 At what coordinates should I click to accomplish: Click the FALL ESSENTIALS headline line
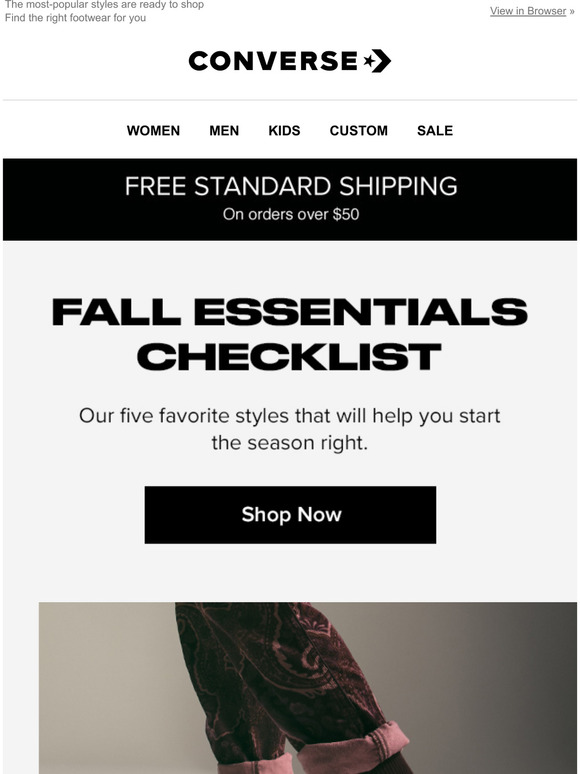(x=290, y=312)
